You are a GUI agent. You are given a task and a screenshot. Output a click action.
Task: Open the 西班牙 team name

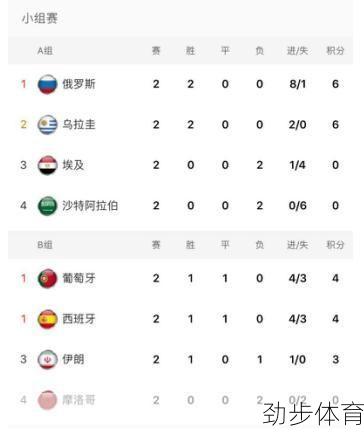click(x=79, y=319)
